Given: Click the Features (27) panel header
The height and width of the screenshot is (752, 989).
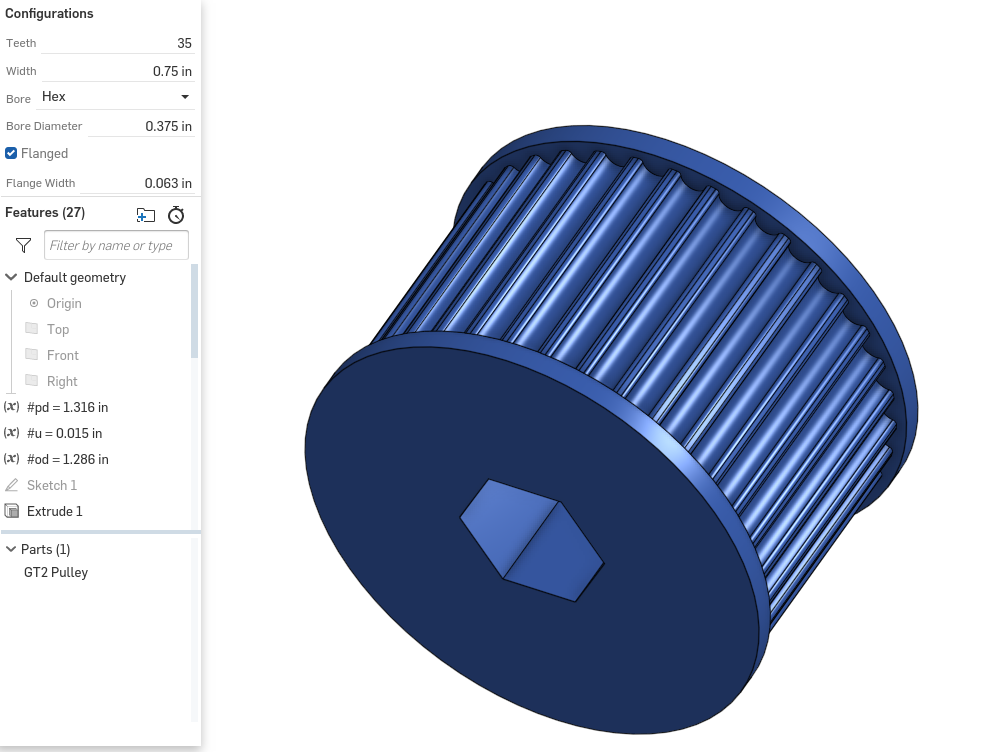Looking at the screenshot, I should [x=44, y=212].
